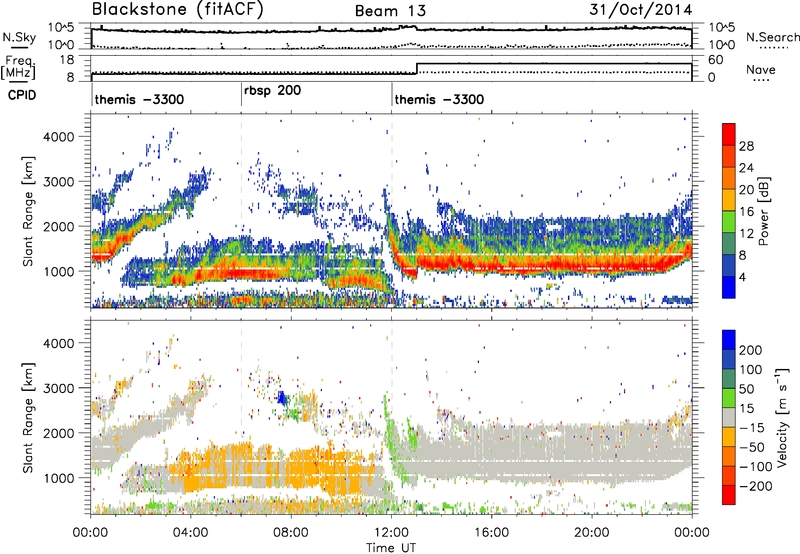The width and height of the screenshot is (800, 554).
Task: Pick the bright blue bottom segment of power colorbar
Action: (x=729, y=287)
